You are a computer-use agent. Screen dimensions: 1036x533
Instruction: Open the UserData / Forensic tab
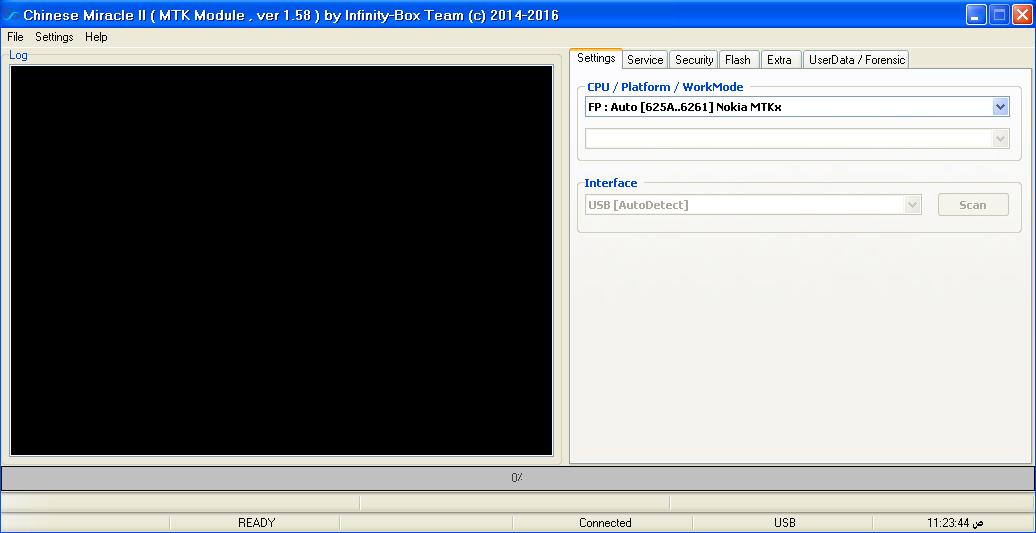[x=857, y=59]
